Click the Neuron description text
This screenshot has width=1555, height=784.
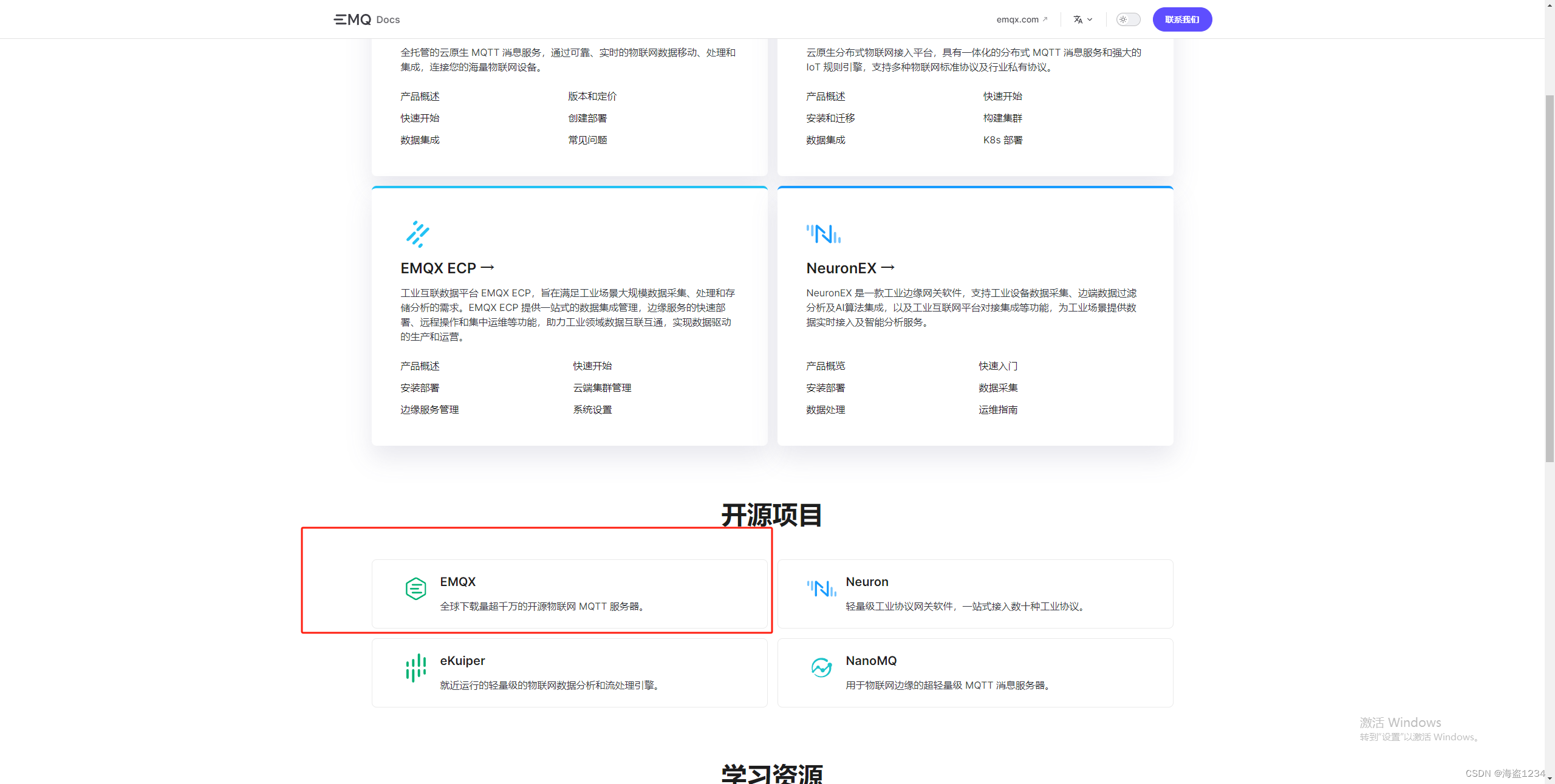coord(967,607)
